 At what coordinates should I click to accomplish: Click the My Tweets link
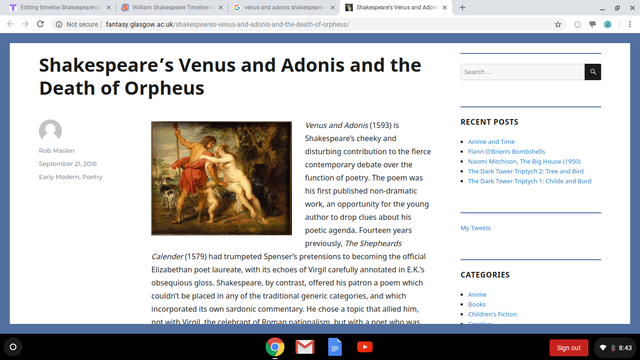[476, 228]
